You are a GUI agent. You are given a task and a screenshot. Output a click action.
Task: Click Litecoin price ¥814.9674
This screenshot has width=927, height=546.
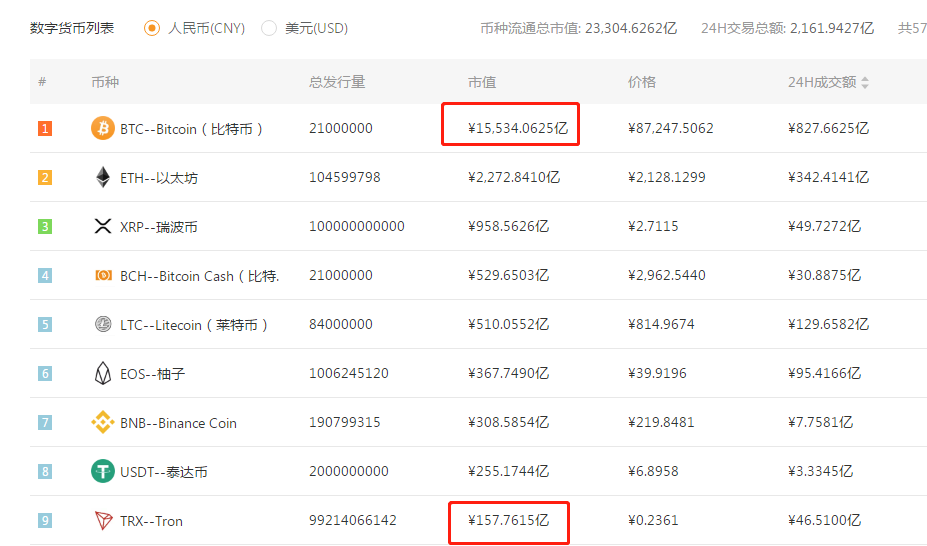coord(661,324)
